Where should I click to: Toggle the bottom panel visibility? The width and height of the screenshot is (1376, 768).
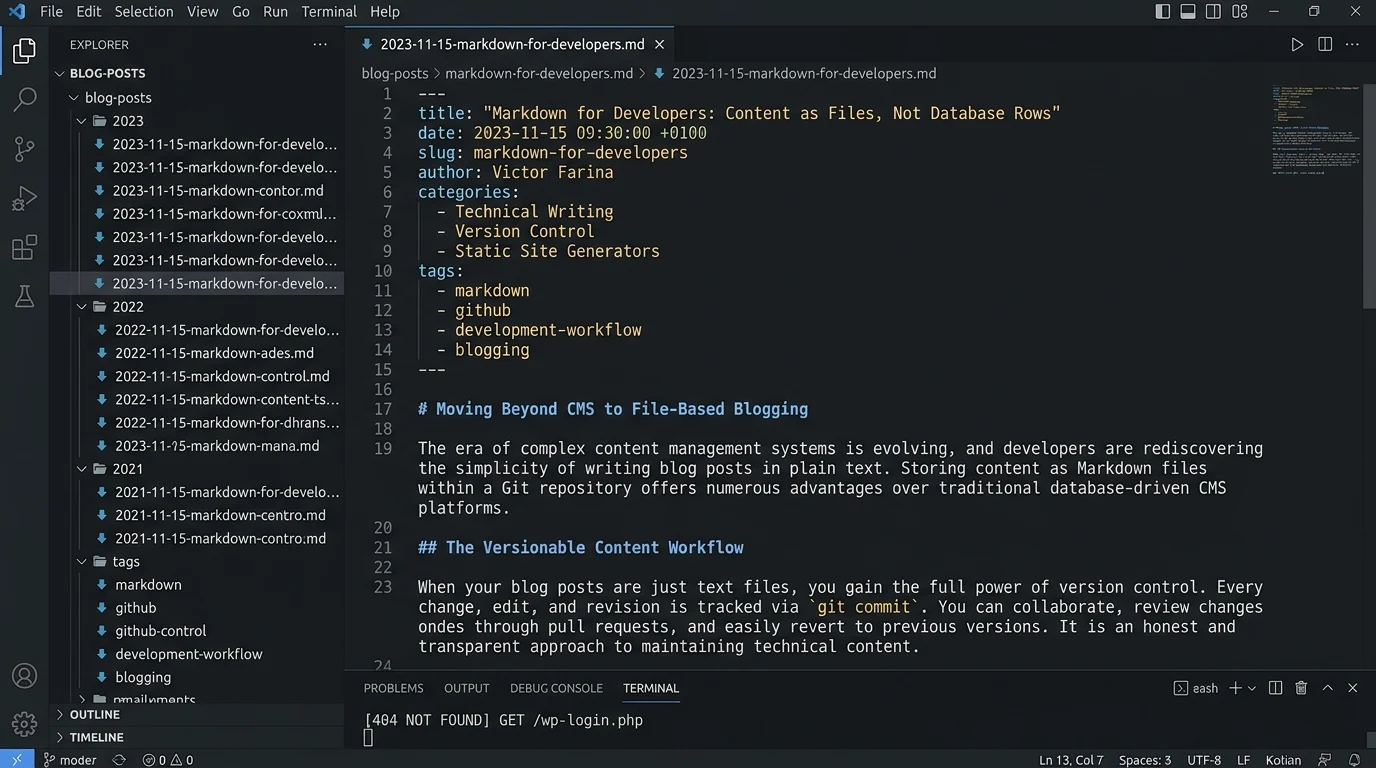[1188, 12]
